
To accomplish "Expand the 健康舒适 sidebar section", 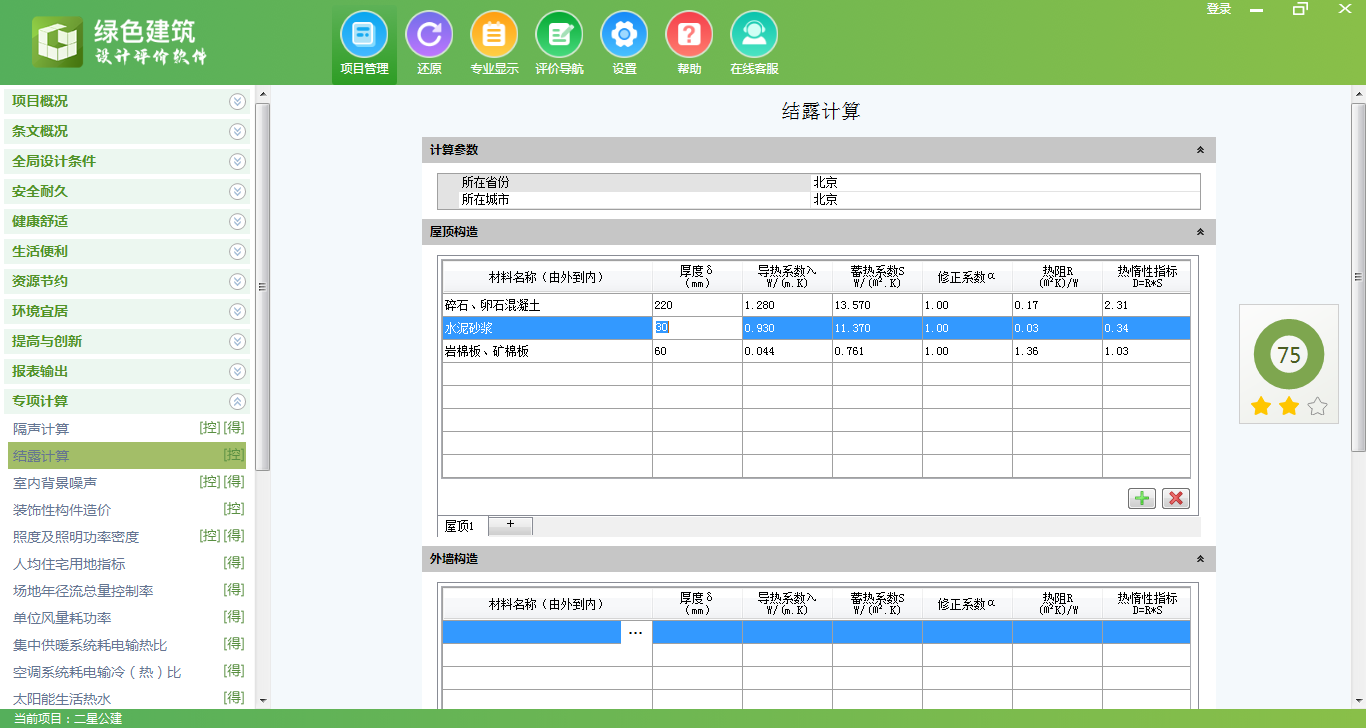I will [x=127, y=221].
